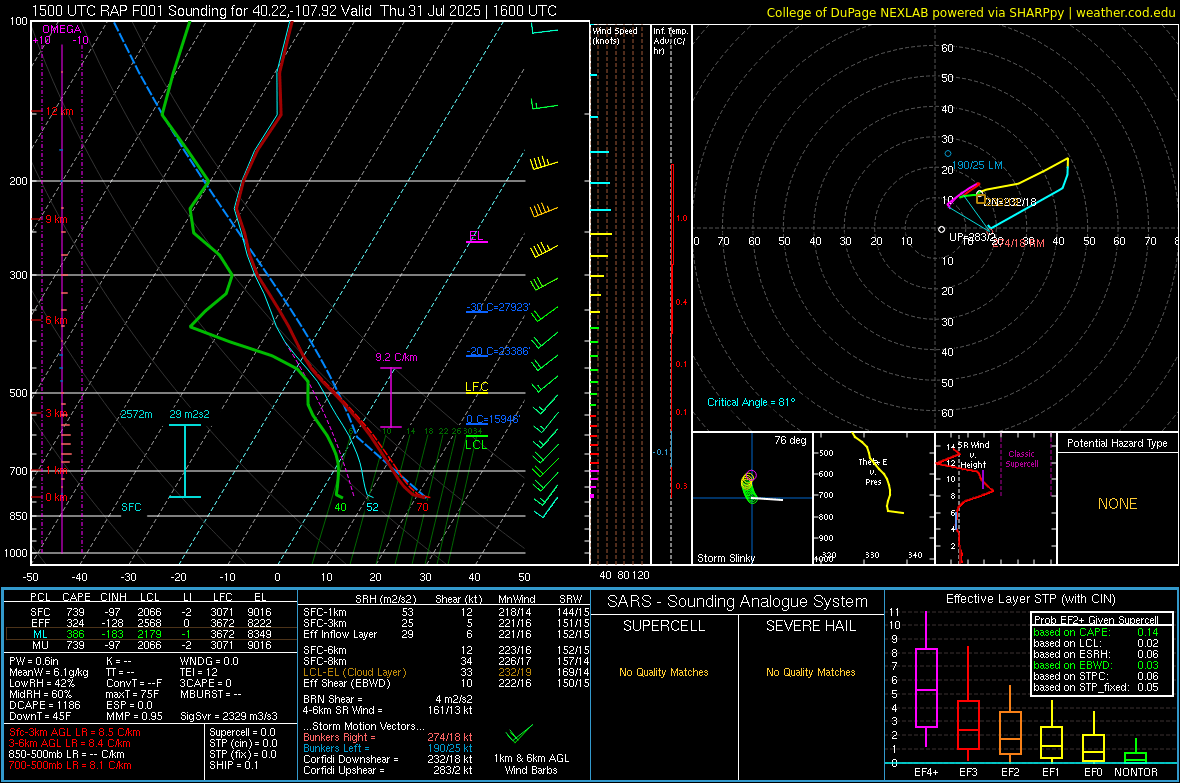Viewport: 1180px width, 783px height.
Task: Click the 'DownT = 45F' value
Action: tap(39, 717)
